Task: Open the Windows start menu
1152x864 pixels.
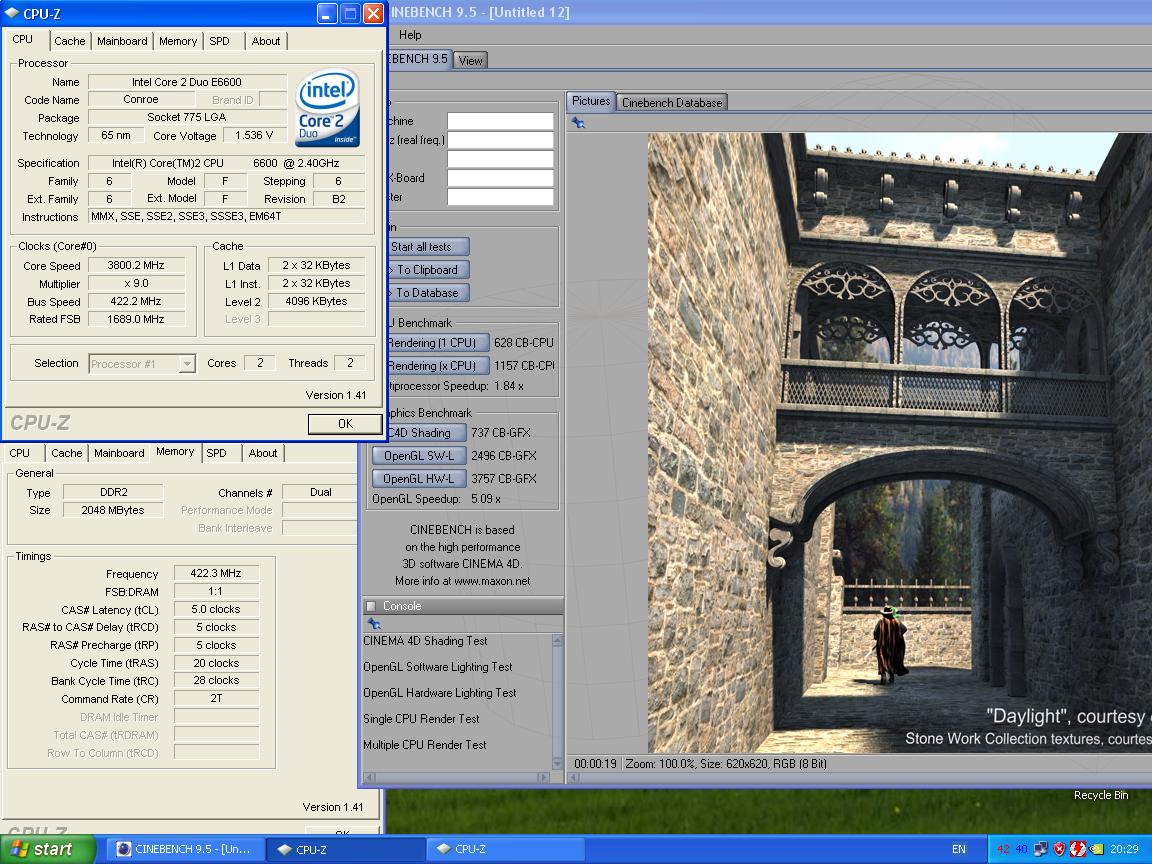Action: click(x=48, y=849)
